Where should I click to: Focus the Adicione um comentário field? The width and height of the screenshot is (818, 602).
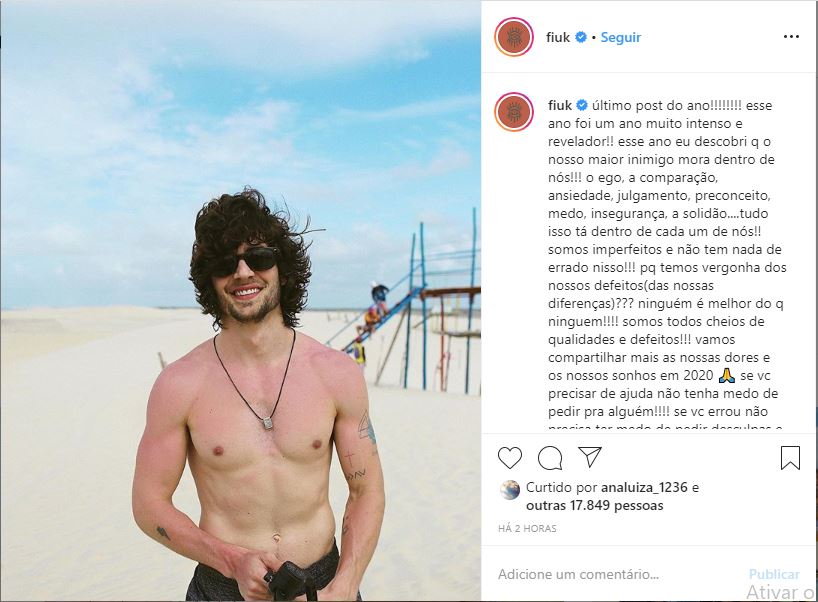[616, 574]
